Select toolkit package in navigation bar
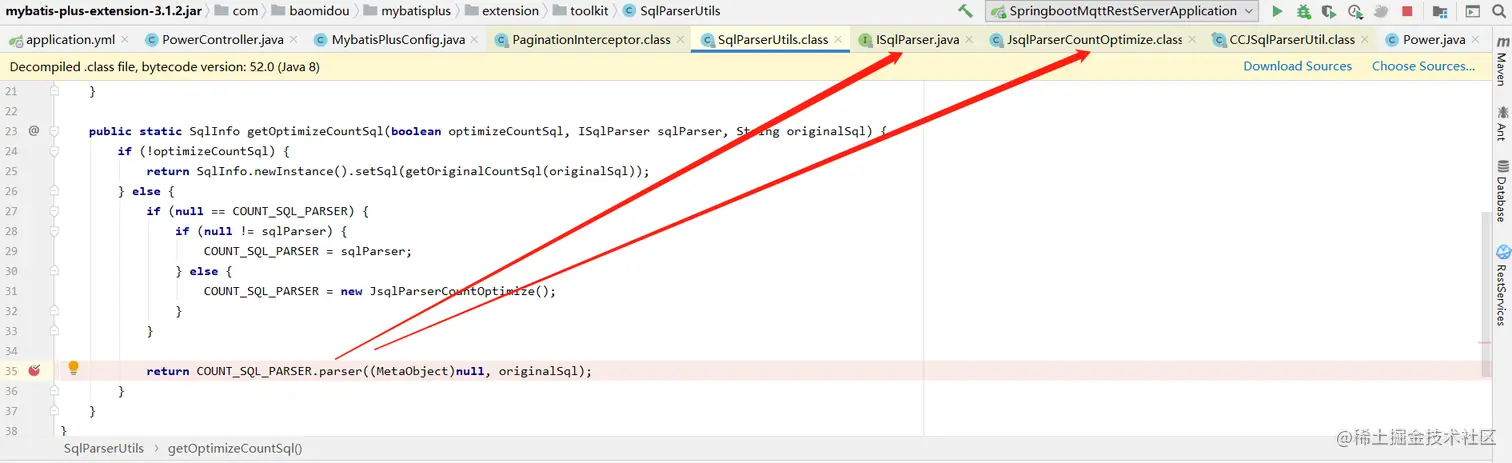Viewport: 1512px width, 463px height. (581, 11)
